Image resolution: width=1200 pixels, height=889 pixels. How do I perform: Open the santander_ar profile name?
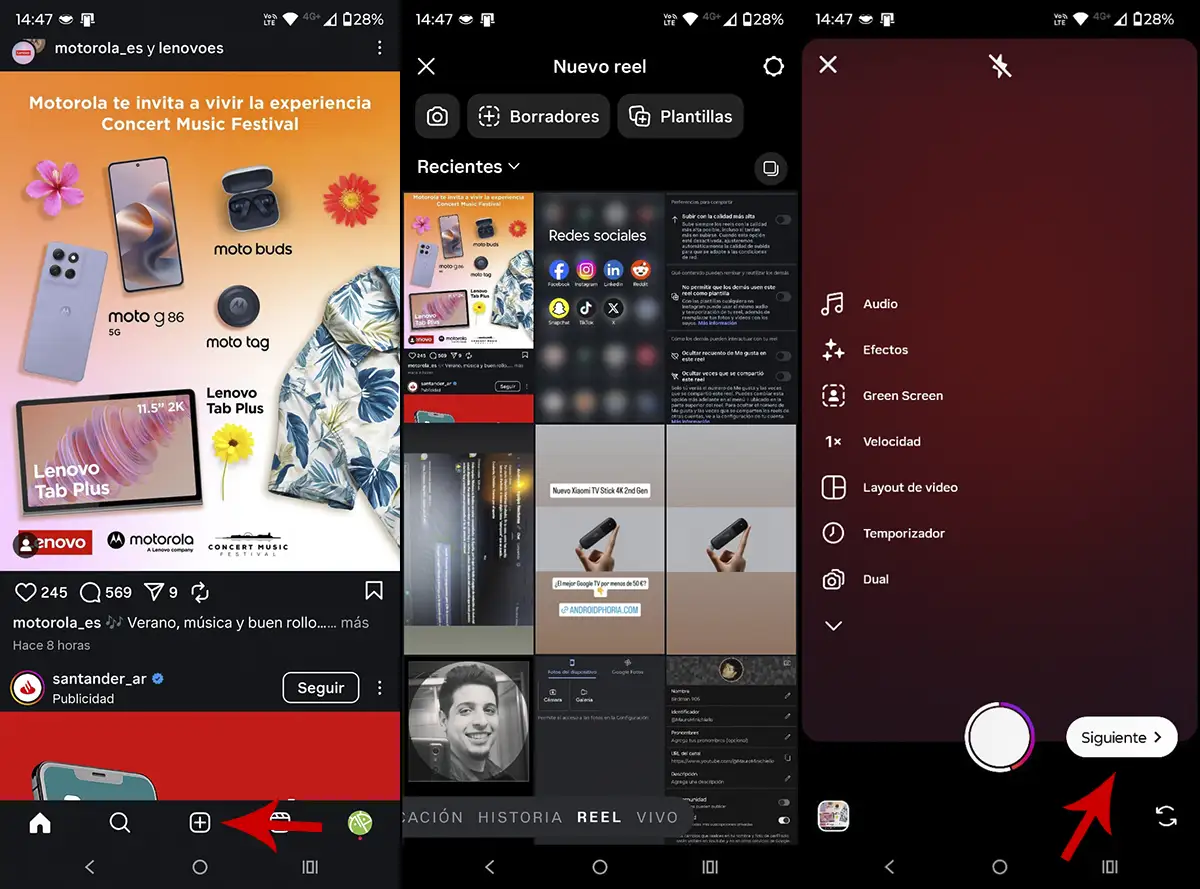click(x=100, y=678)
